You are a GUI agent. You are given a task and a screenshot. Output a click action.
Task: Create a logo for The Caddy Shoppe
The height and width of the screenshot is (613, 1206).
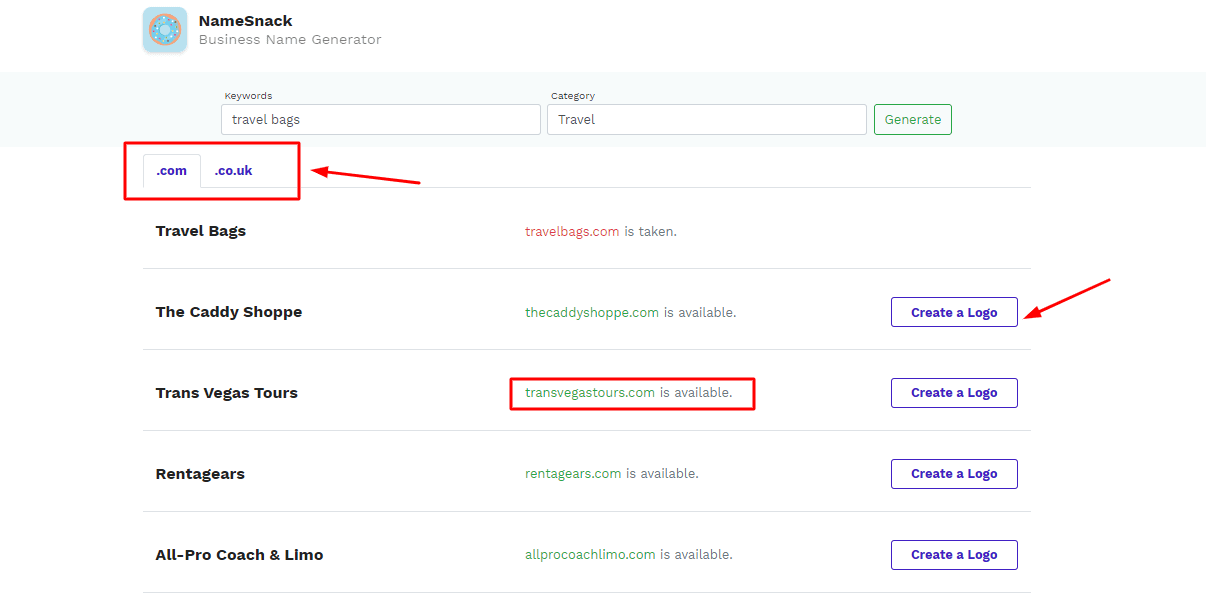(x=954, y=312)
